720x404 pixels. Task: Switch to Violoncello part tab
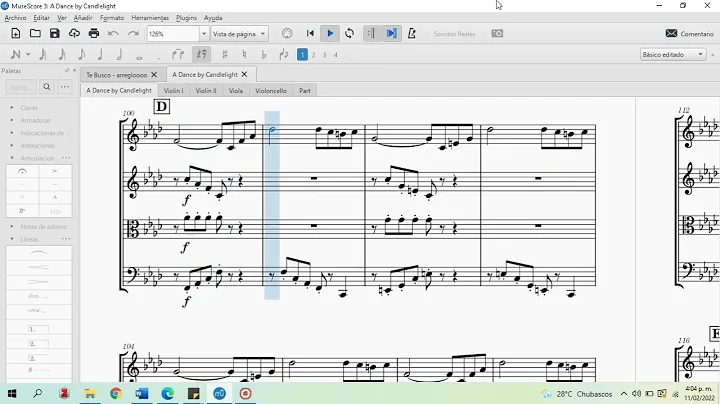point(271,90)
